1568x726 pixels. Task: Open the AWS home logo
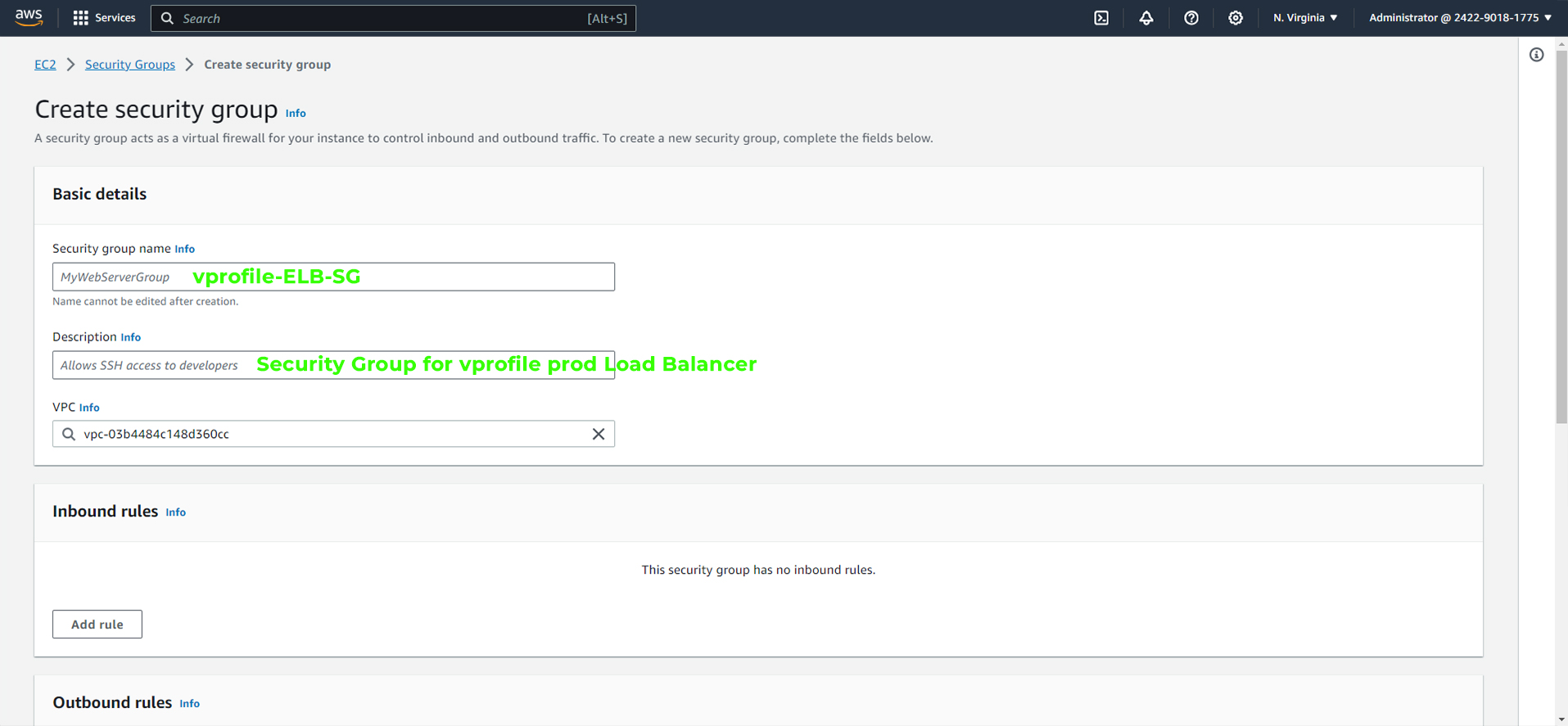(29, 18)
